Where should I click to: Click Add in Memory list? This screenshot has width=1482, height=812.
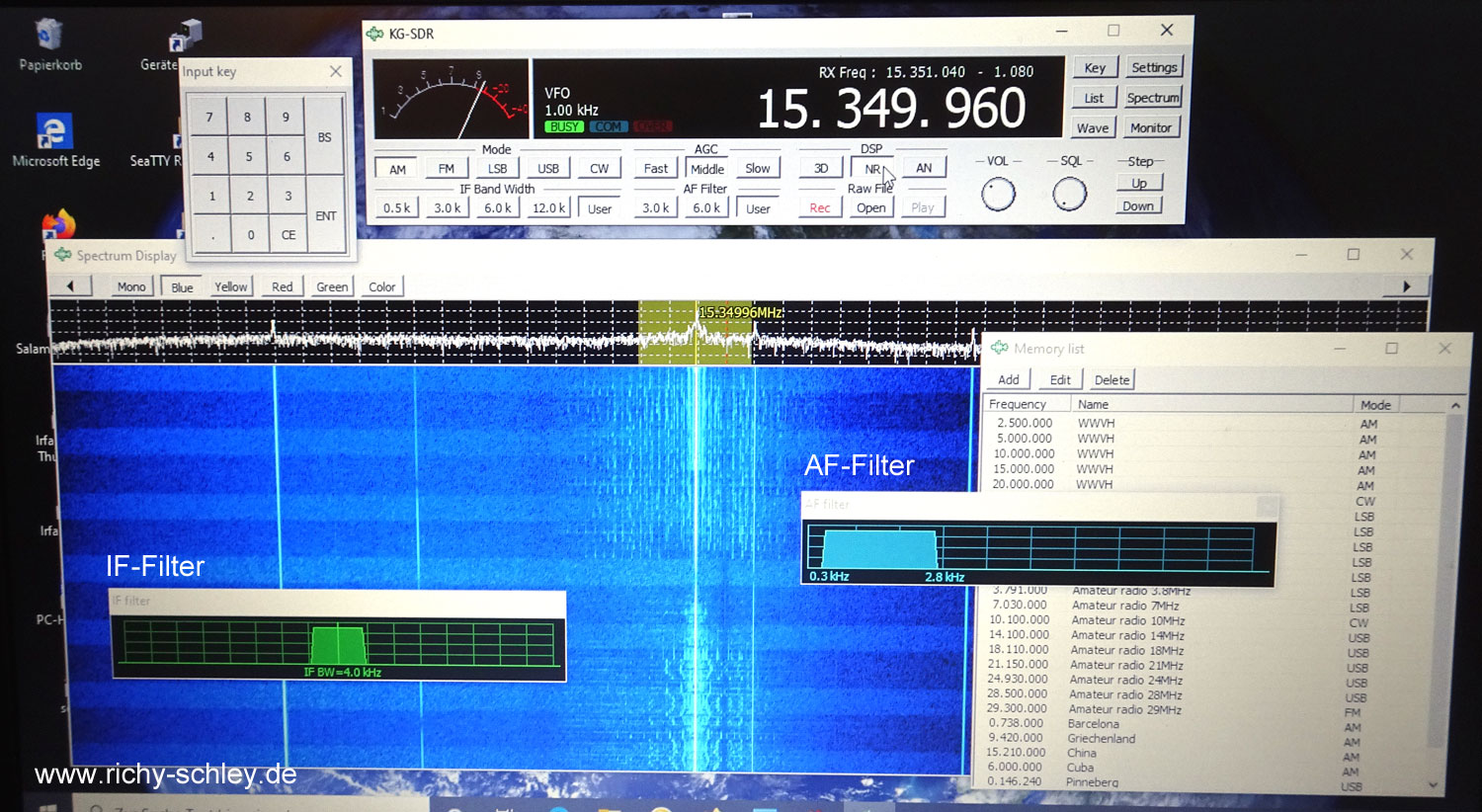pyautogui.click(x=1008, y=380)
